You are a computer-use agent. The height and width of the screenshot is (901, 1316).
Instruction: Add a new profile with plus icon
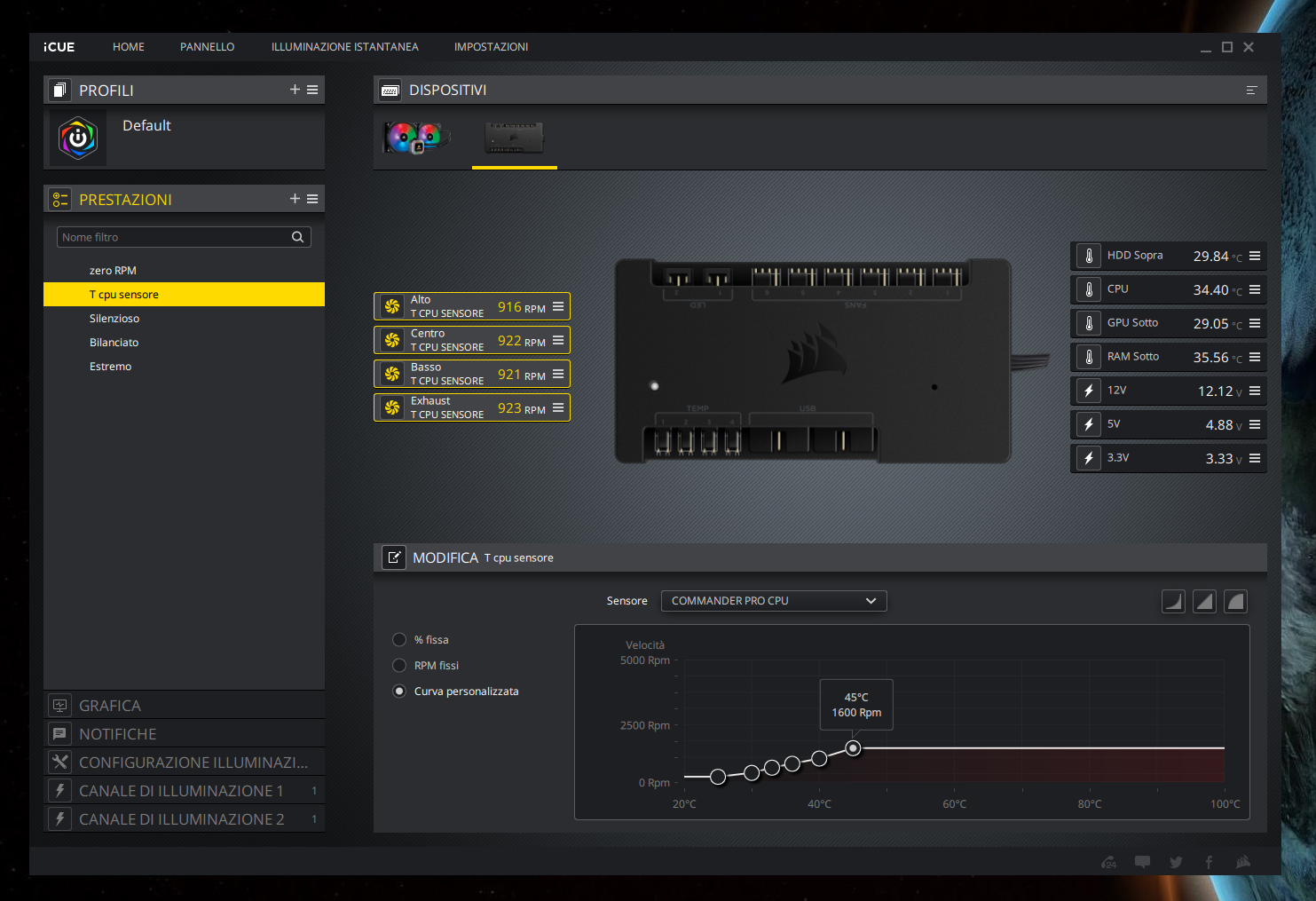coord(295,90)
